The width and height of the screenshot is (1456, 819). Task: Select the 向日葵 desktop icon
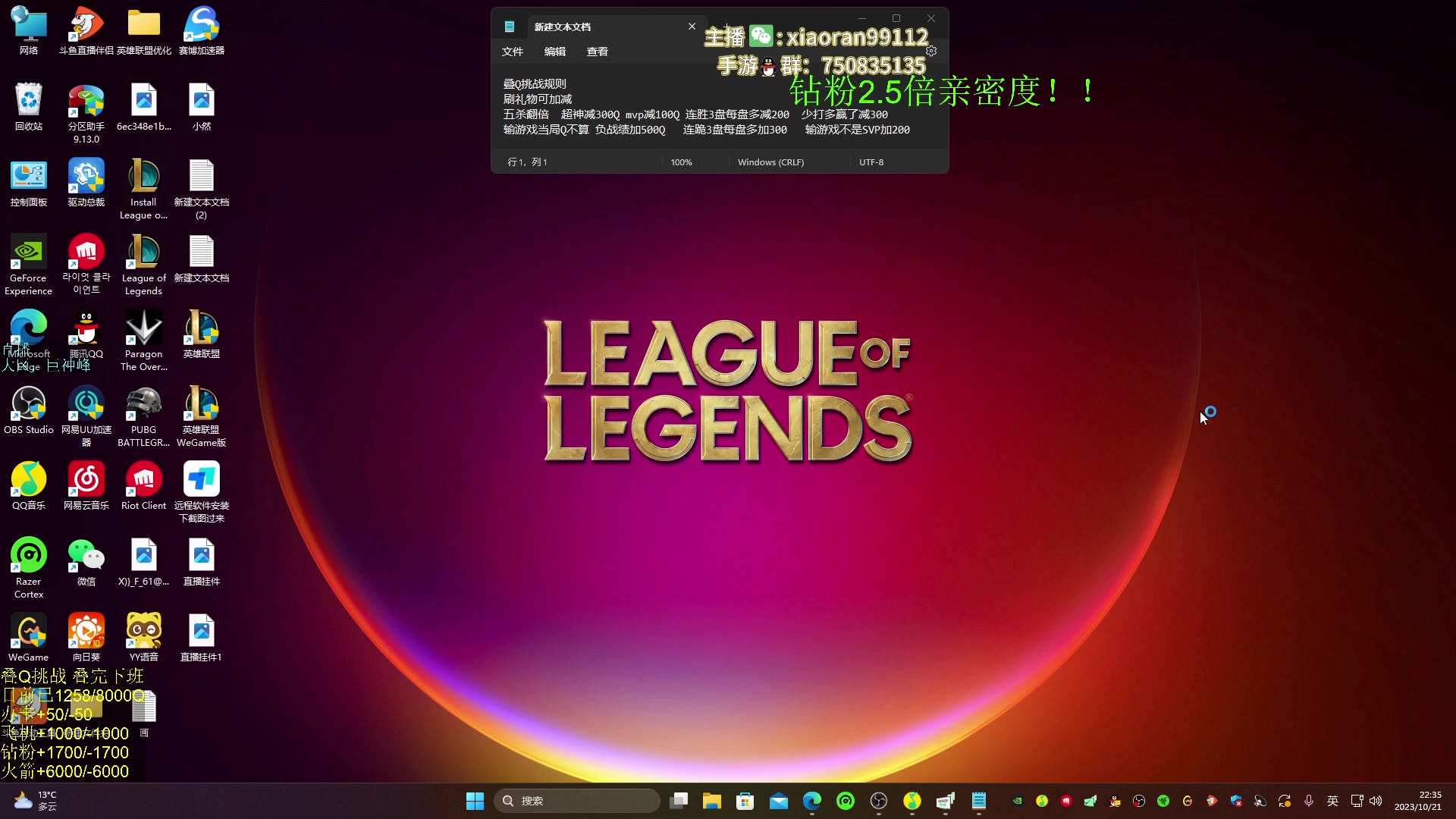pos(86,638)
